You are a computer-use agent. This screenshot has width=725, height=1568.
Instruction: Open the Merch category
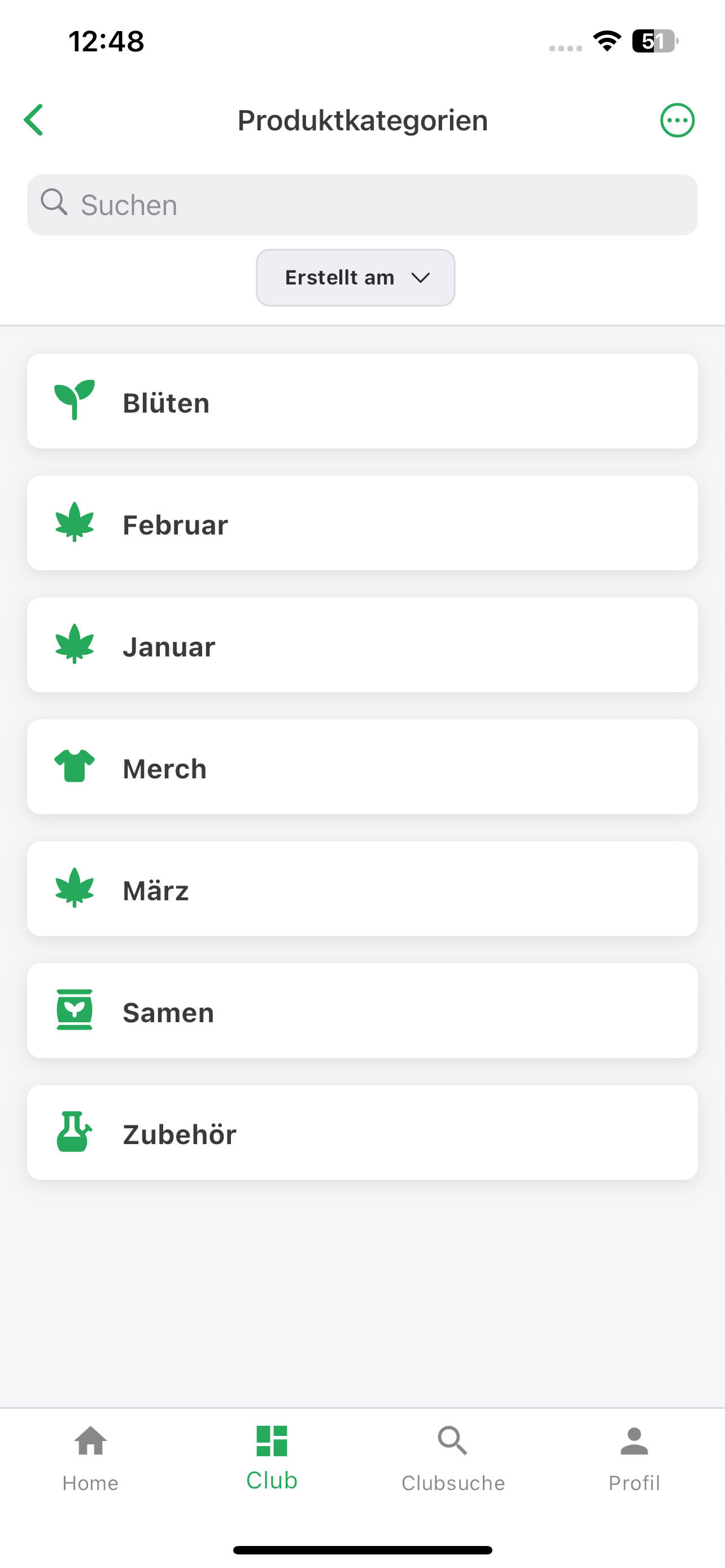362,767
